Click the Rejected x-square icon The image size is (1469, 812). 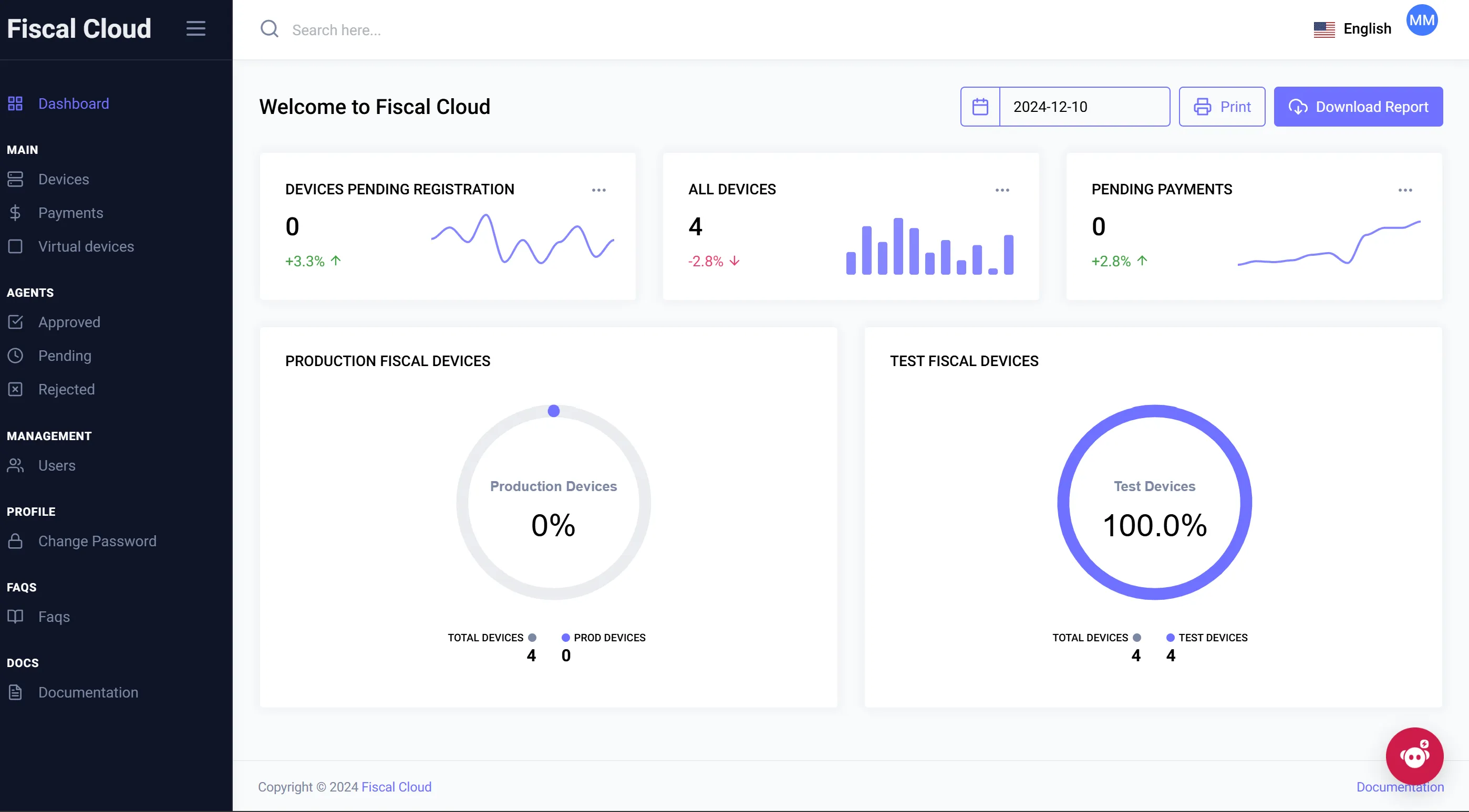click(15, 390)
